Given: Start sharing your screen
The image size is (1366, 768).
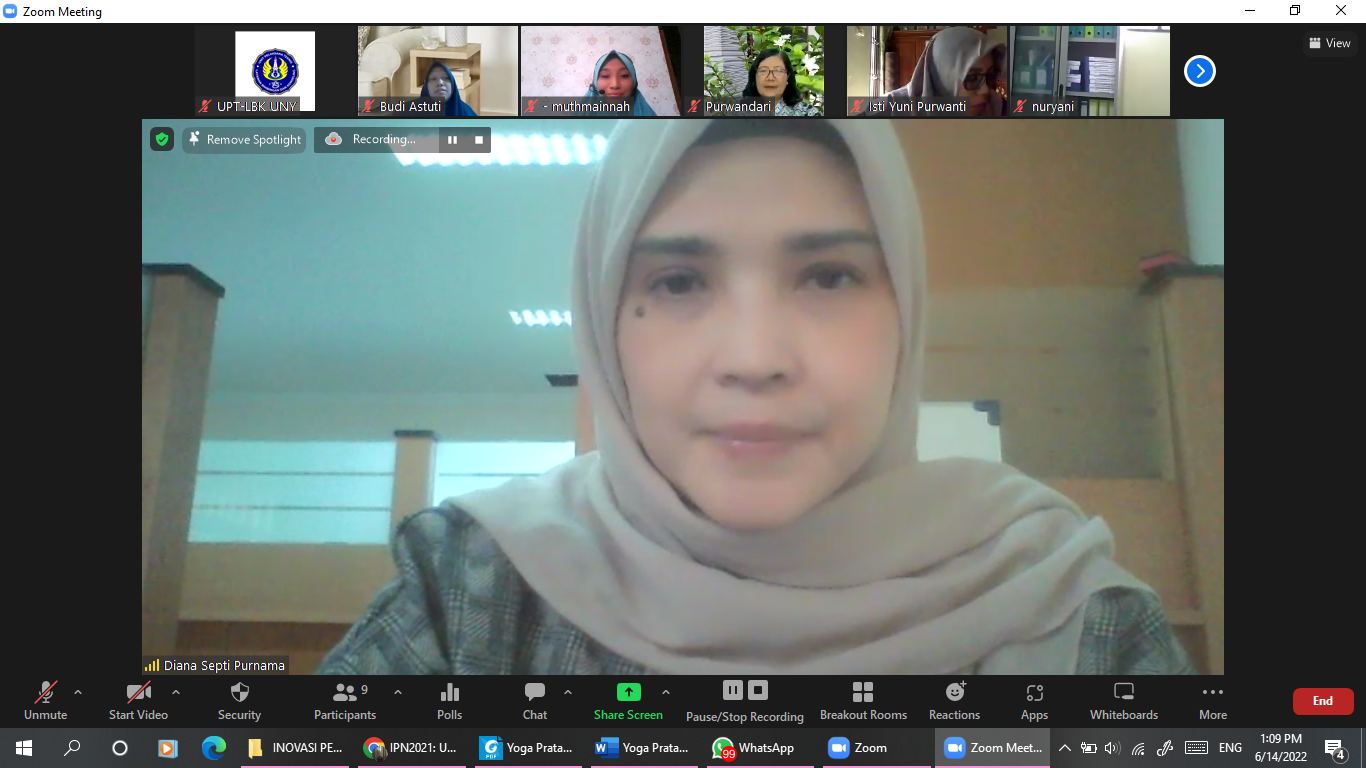Looking at the screenshot, I should (627, 700).
